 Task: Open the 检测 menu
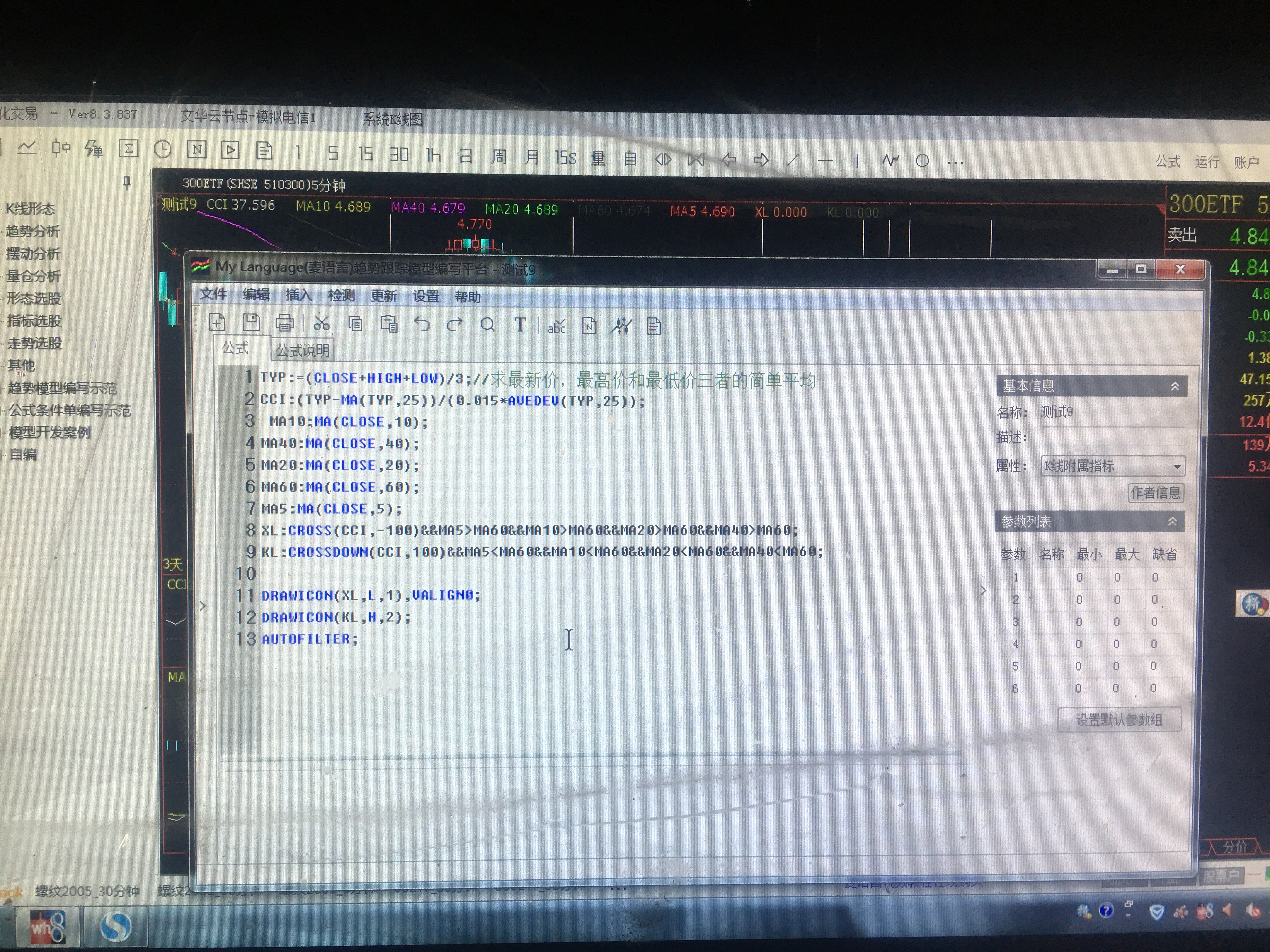342,296
